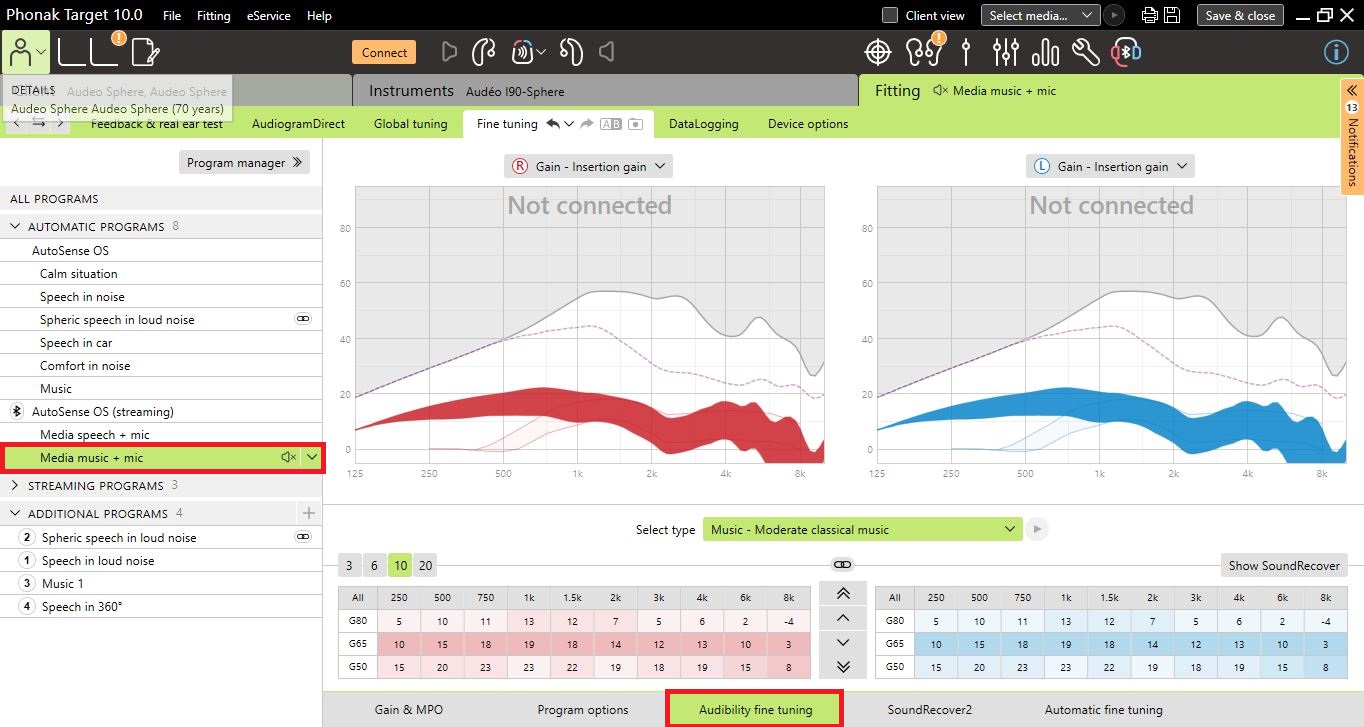
Task: Click redo arrow in Fine tuning tab
Action: [x=587, y=124]
